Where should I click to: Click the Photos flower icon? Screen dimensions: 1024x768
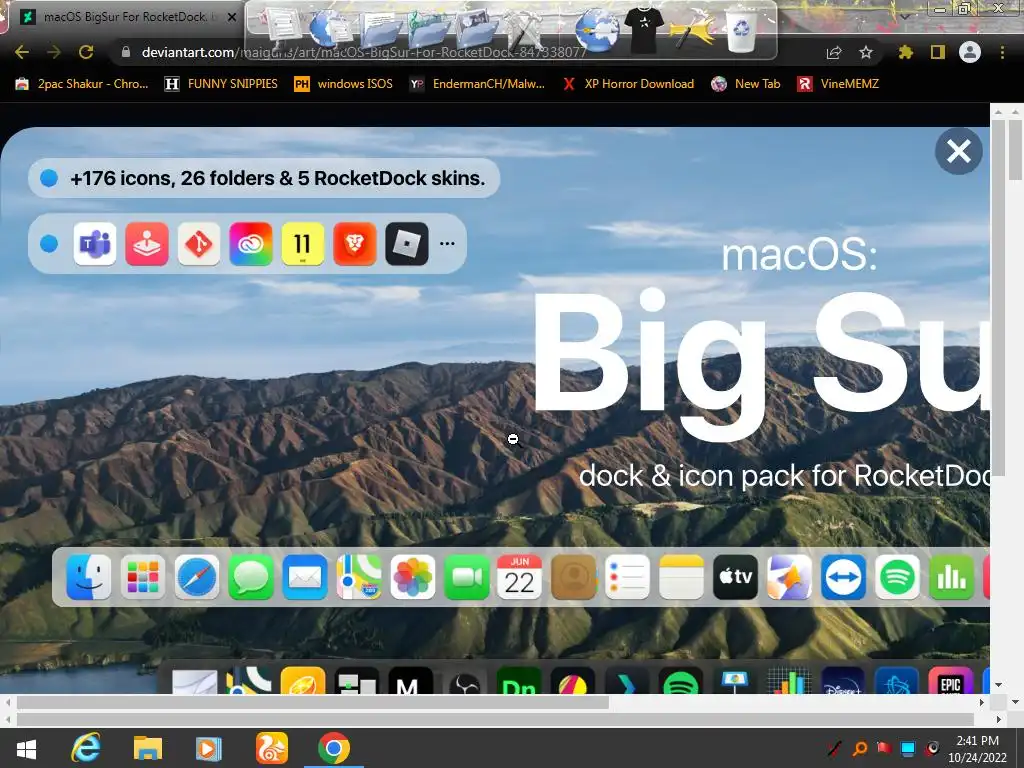click(x=413, y=577)
